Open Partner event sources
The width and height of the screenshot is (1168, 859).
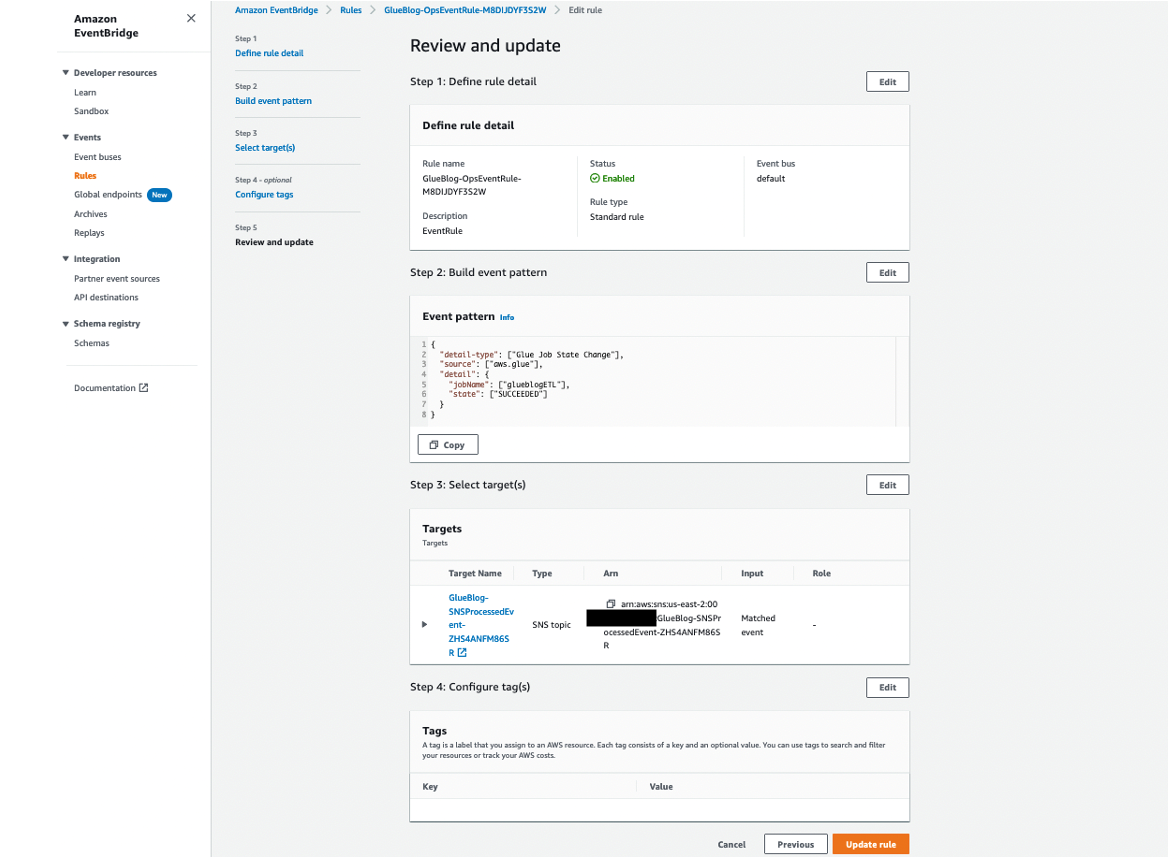tap(117, 279)
